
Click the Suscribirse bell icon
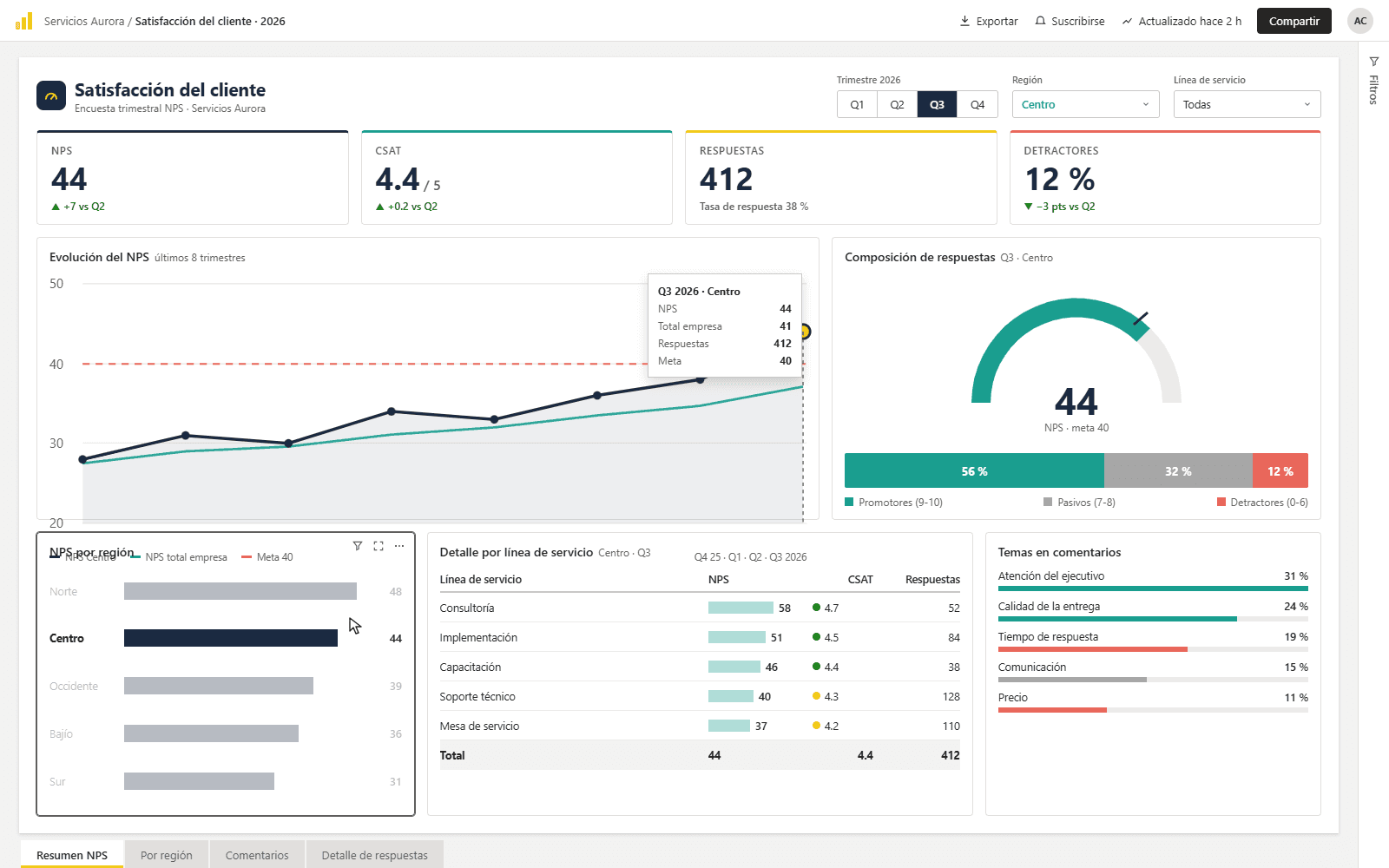click(x=1040, y=21)
